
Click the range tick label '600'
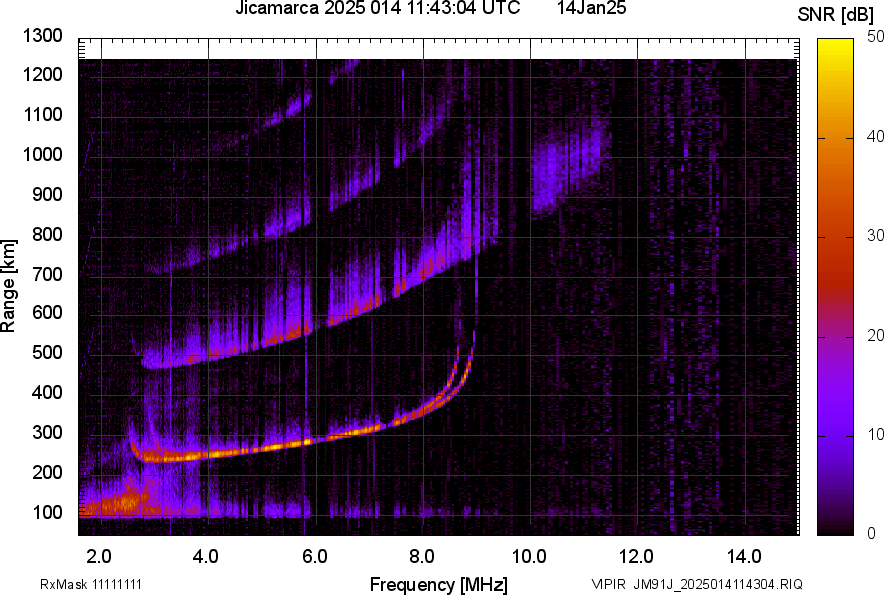click(x=47, y=313)
